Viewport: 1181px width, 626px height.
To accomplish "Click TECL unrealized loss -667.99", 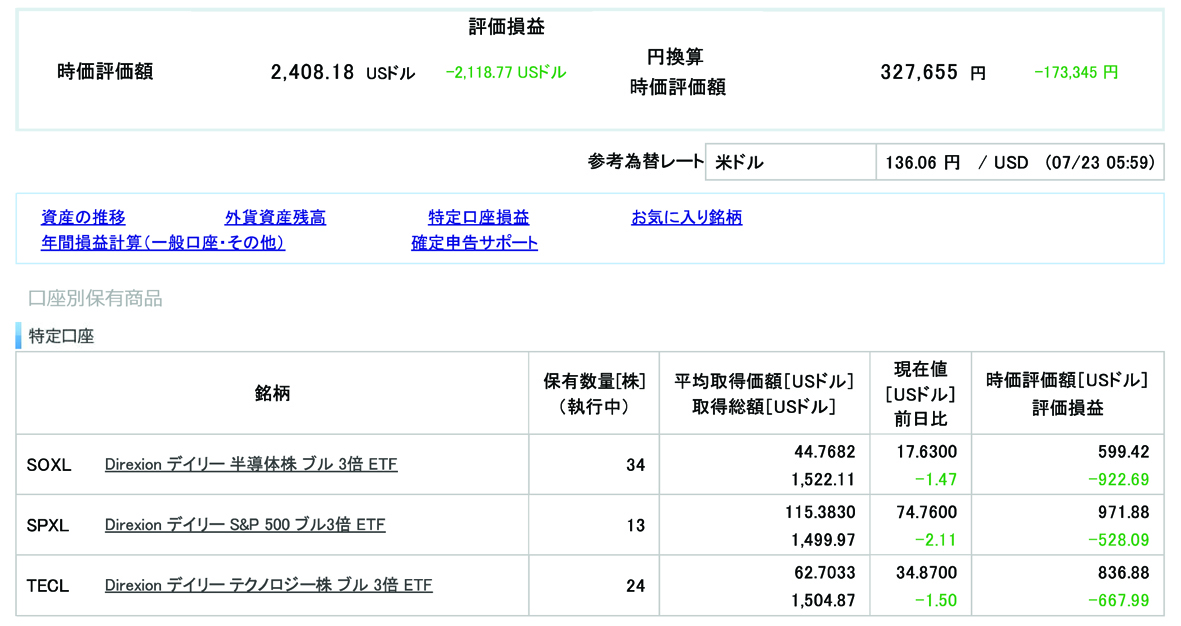I will tap(1118, 600).
